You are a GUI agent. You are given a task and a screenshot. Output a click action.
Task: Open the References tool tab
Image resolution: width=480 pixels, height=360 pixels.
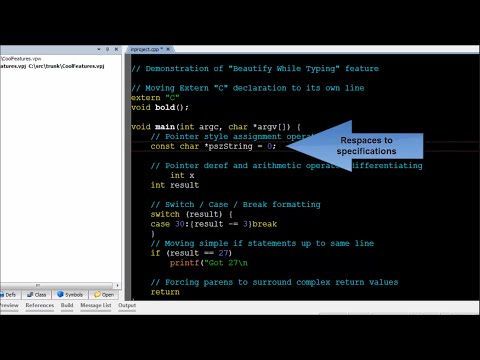click(x=40, y=305)
